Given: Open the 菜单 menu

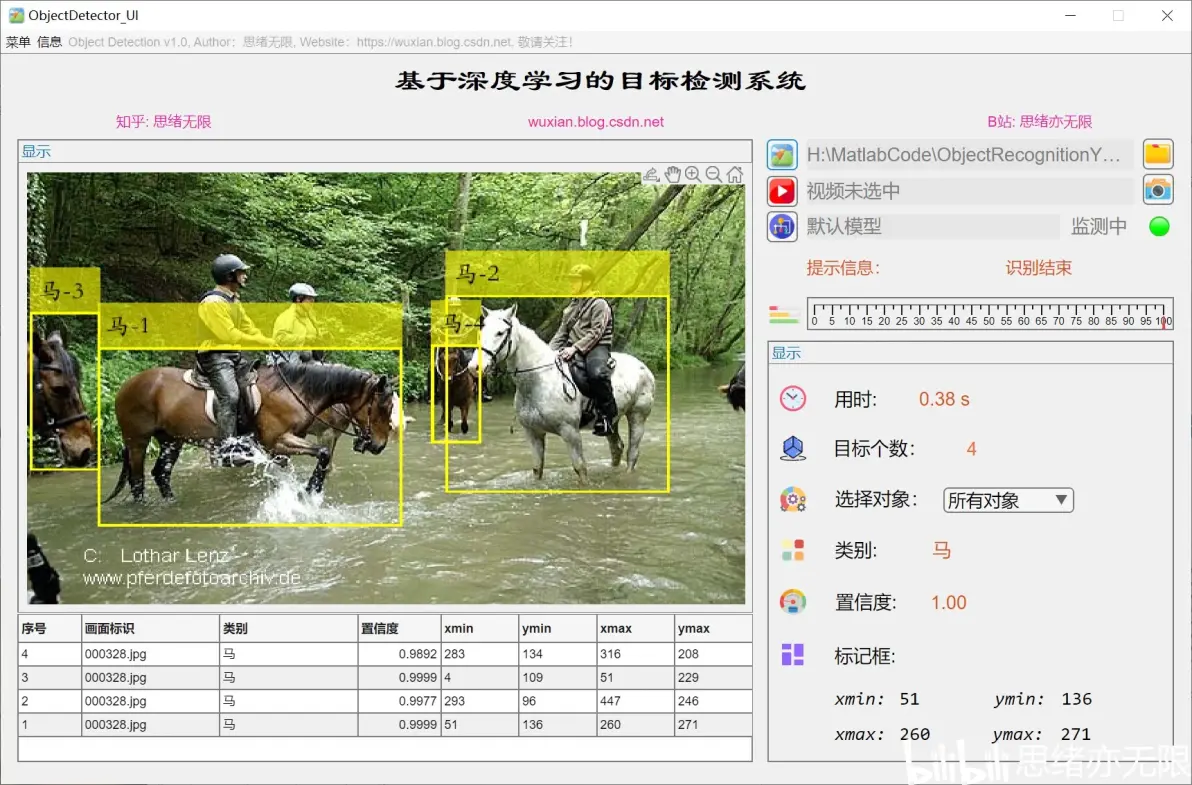Looking at the screenshot, I should [18, 42].
